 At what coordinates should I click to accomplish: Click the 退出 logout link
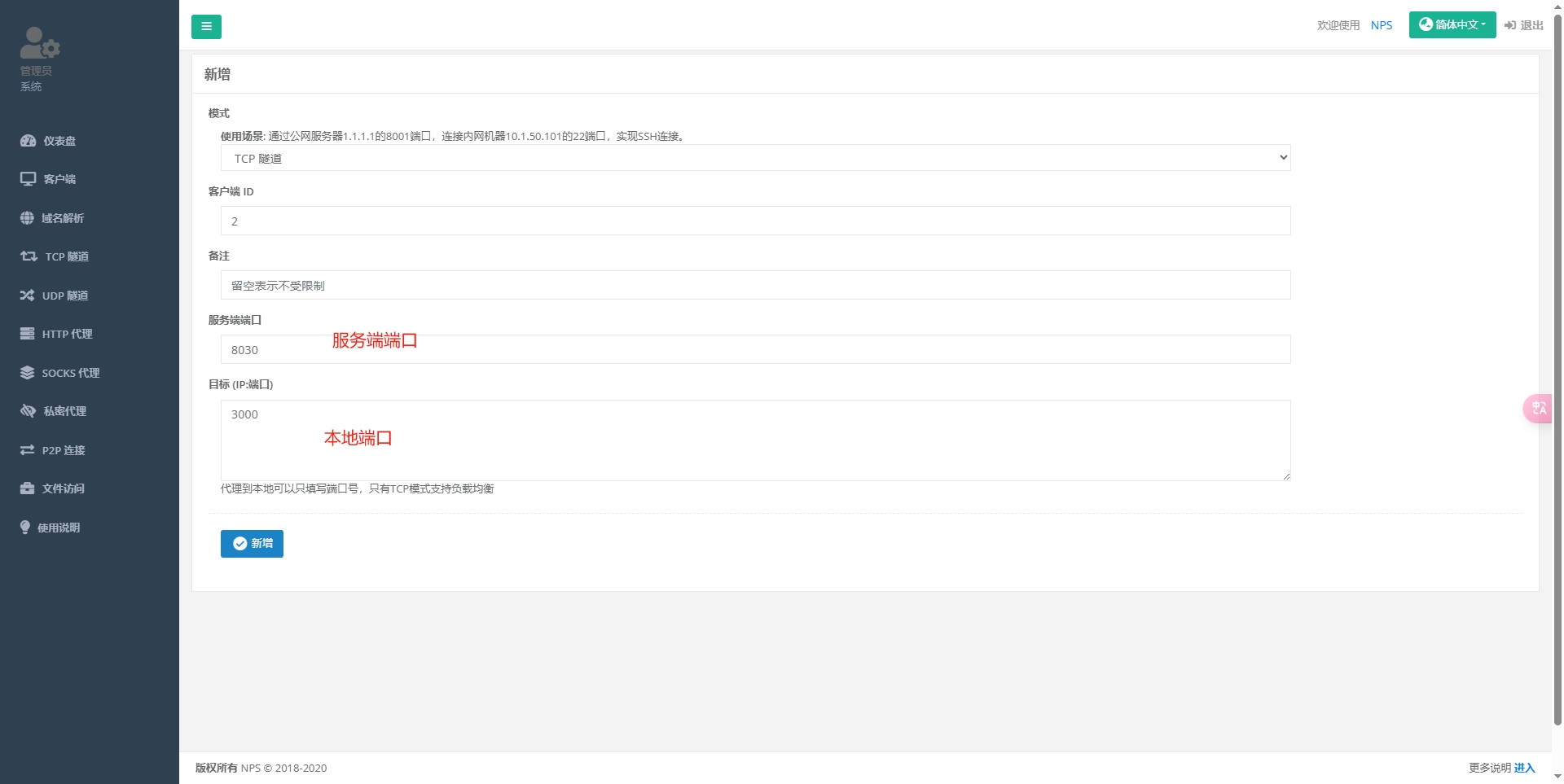pos(1524,25)
